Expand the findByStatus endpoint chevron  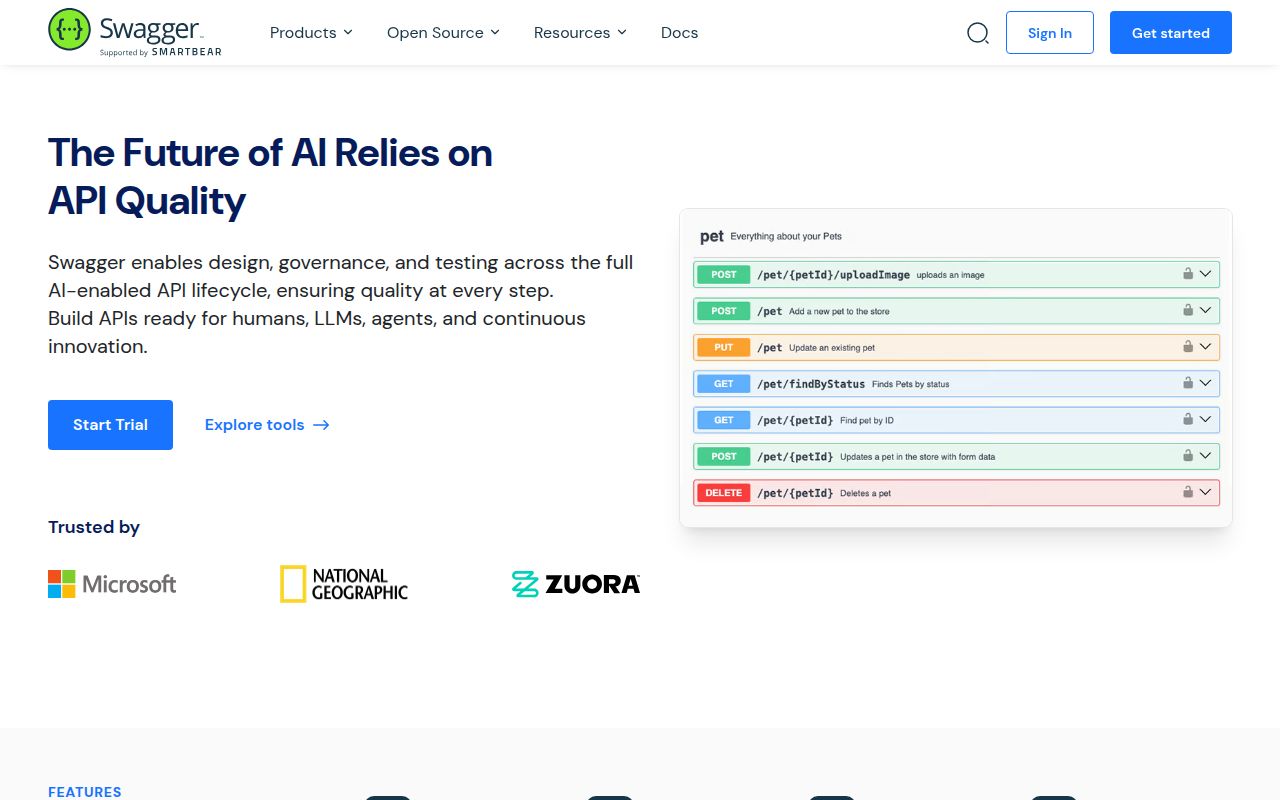(x=1206, y=383)
